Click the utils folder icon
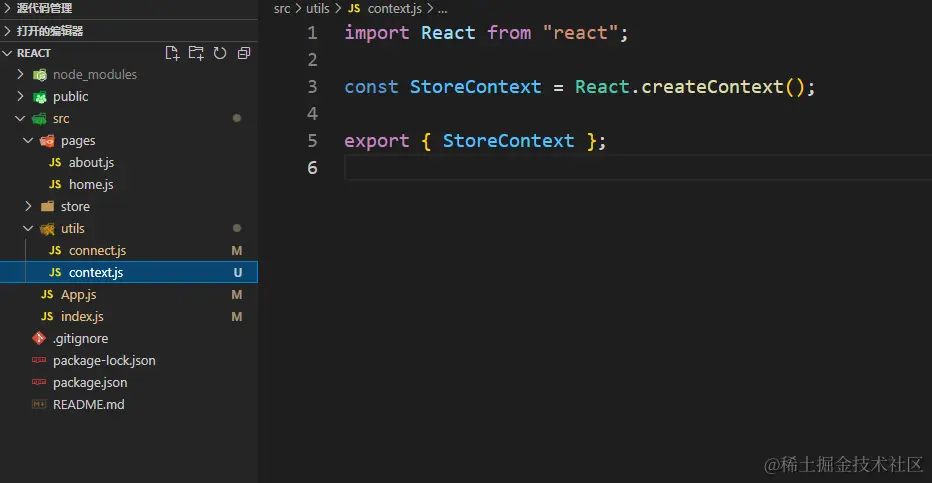This screenshot has height=483, width=932. (47, 229)
